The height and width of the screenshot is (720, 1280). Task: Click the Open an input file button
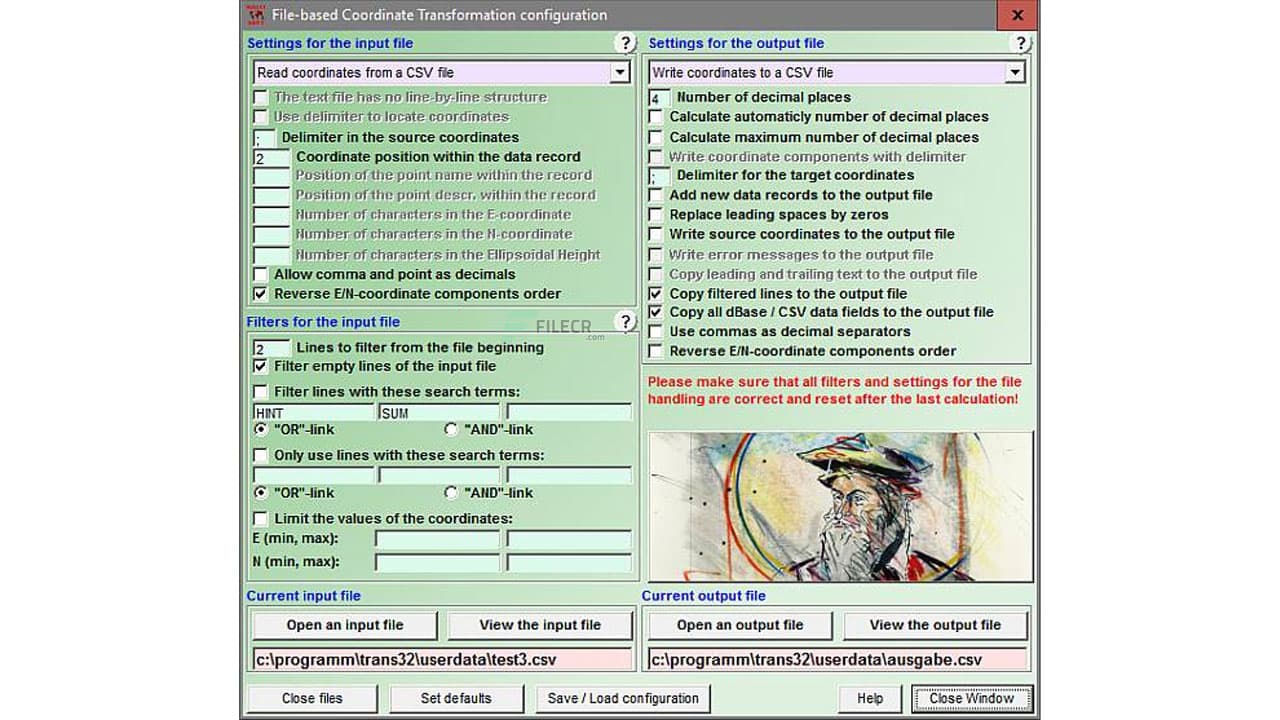[344, 624]
